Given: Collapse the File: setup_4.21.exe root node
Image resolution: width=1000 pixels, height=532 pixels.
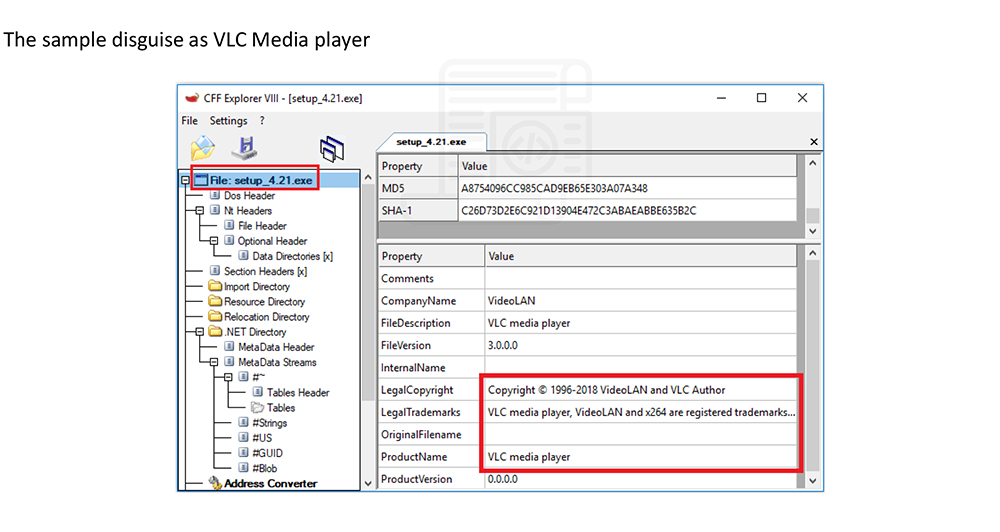Looking at the screenshot, I should 185,181.
